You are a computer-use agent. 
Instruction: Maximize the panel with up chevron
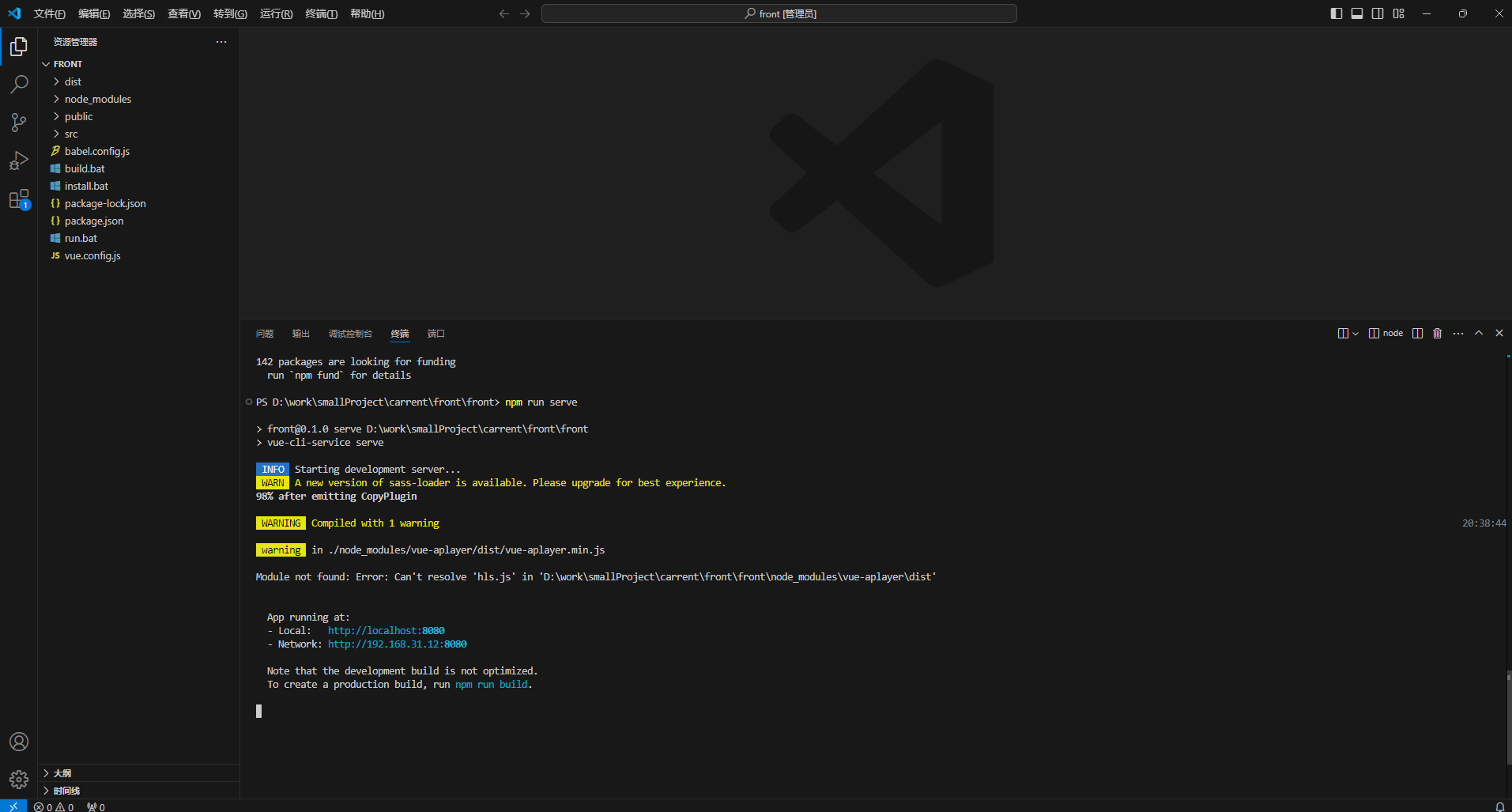(1479, 333)
